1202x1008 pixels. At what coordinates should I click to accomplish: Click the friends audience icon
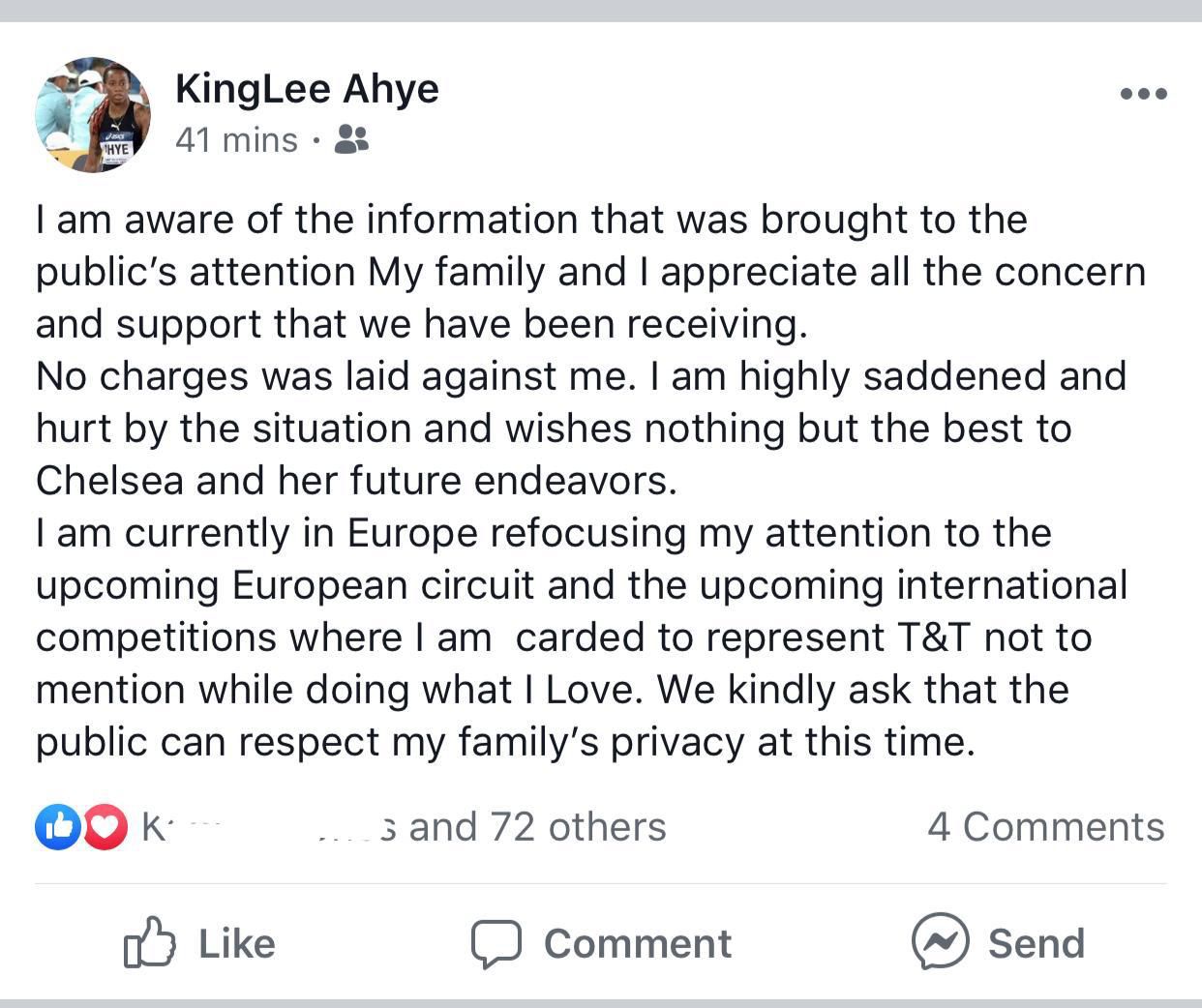point(351,140)
